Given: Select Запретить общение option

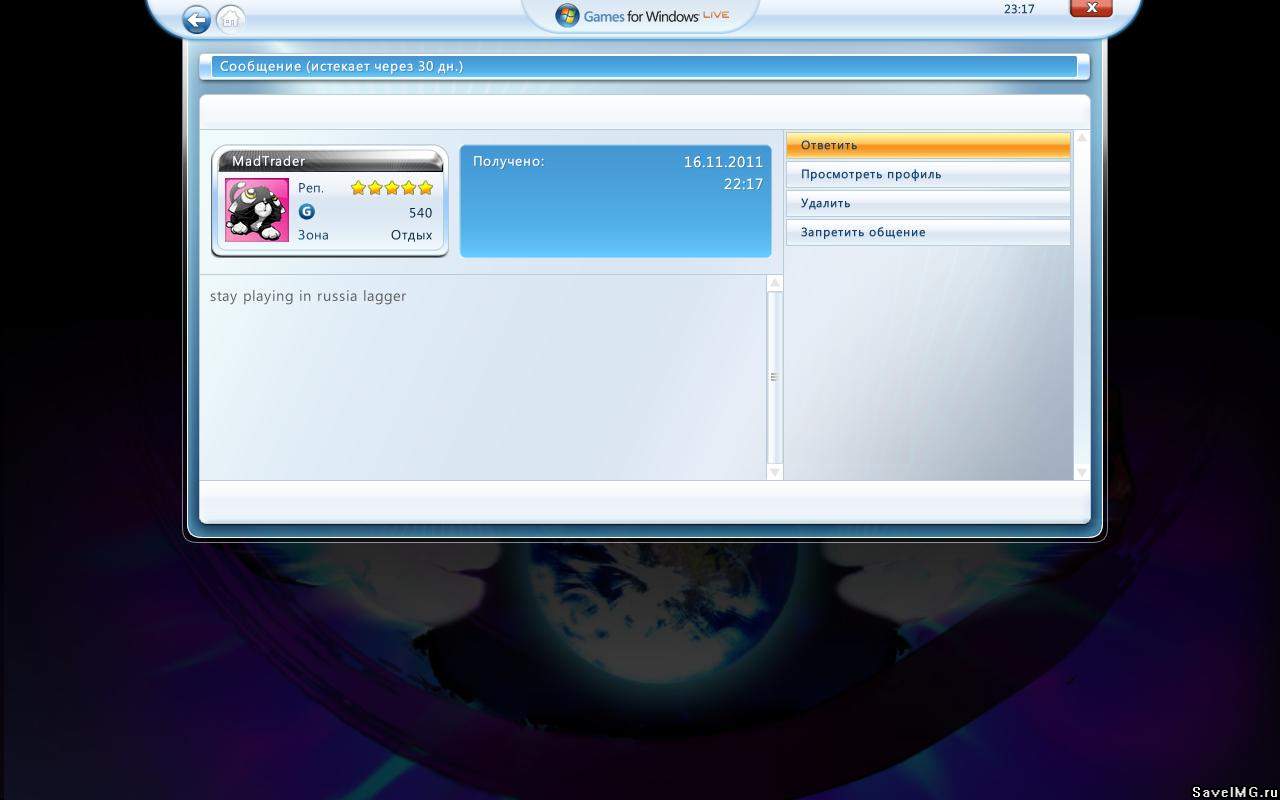Looking at the screenshot, I should pyautogui.click(x=928, y=232).
